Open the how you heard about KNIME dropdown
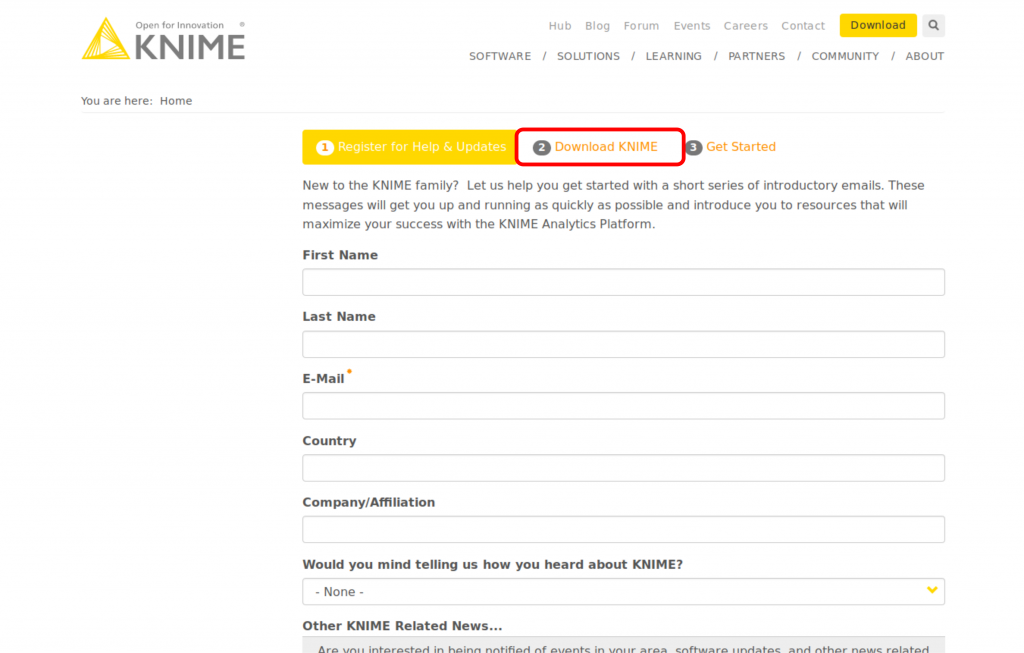1024x653 pixels. (x=623, y=591)
